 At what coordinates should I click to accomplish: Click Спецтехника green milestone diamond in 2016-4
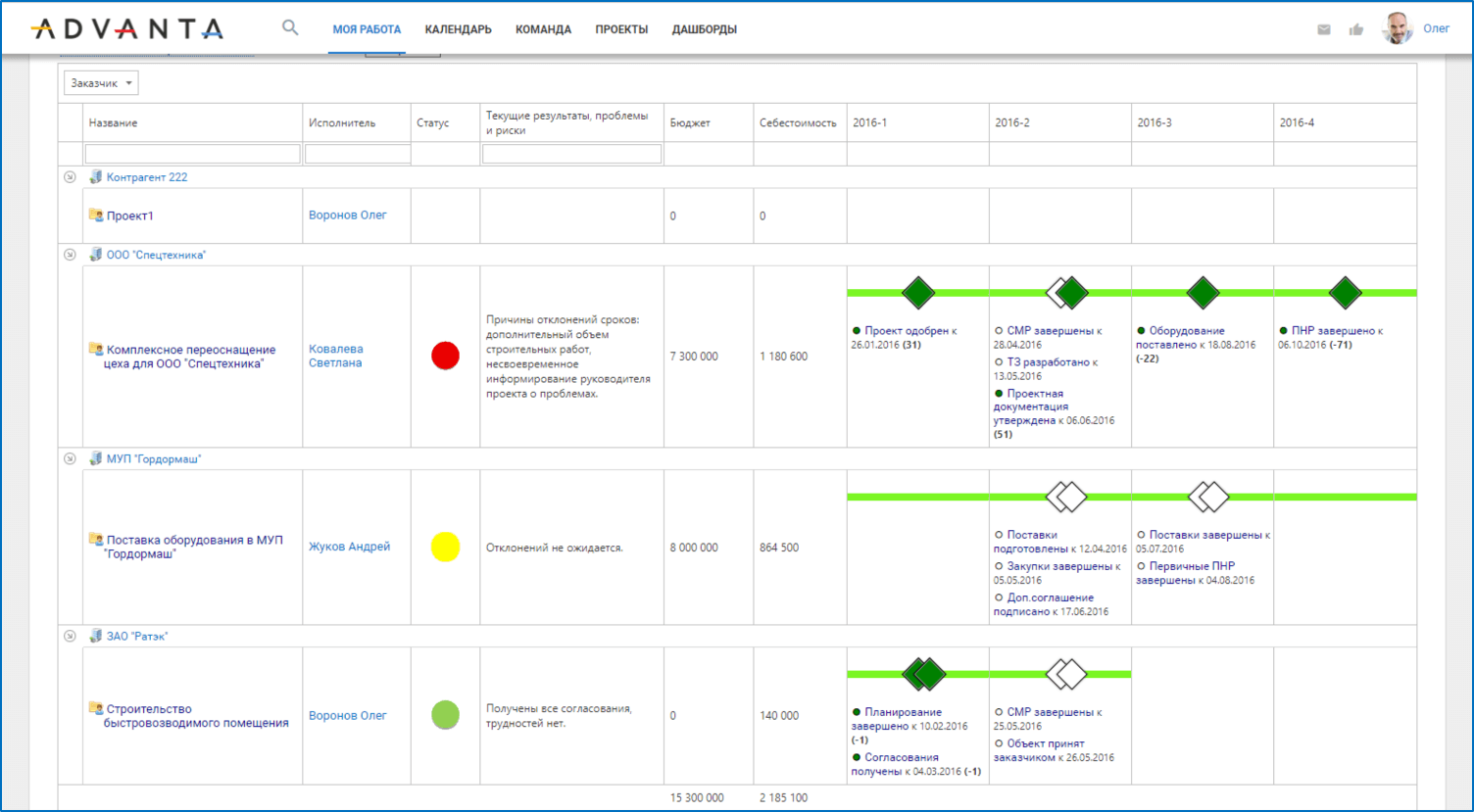click(1346, 292)
